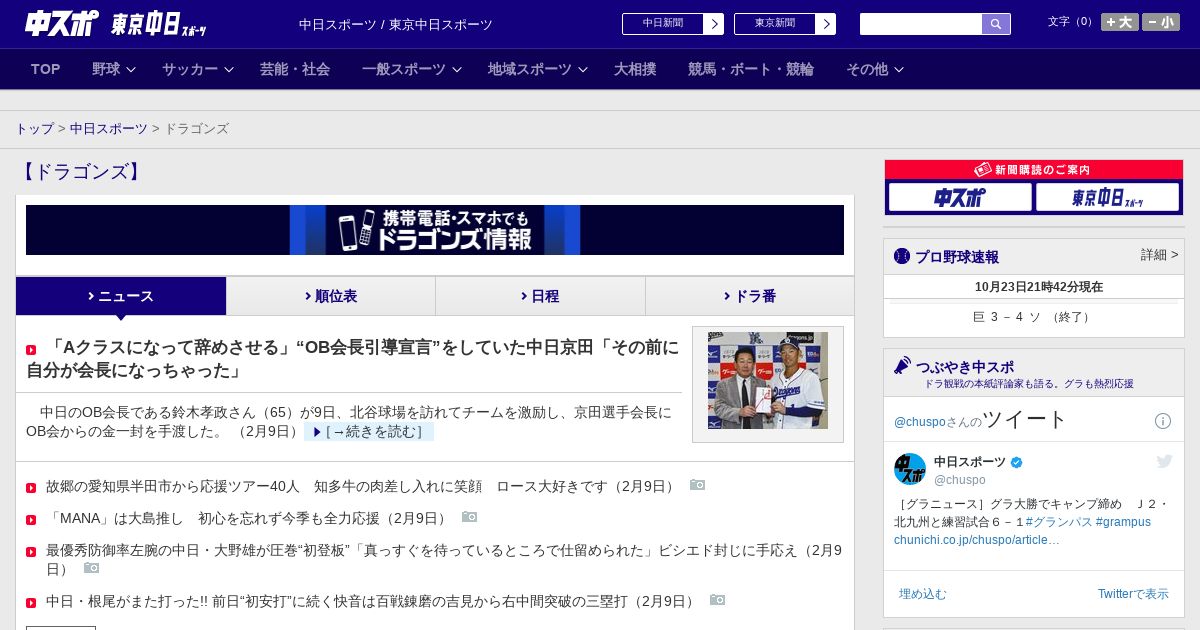Expand the 一般スポーツ navigation menu
The width and height of the screenshot is (1200, 630).
pyautogui.click(x=412, y=69)
